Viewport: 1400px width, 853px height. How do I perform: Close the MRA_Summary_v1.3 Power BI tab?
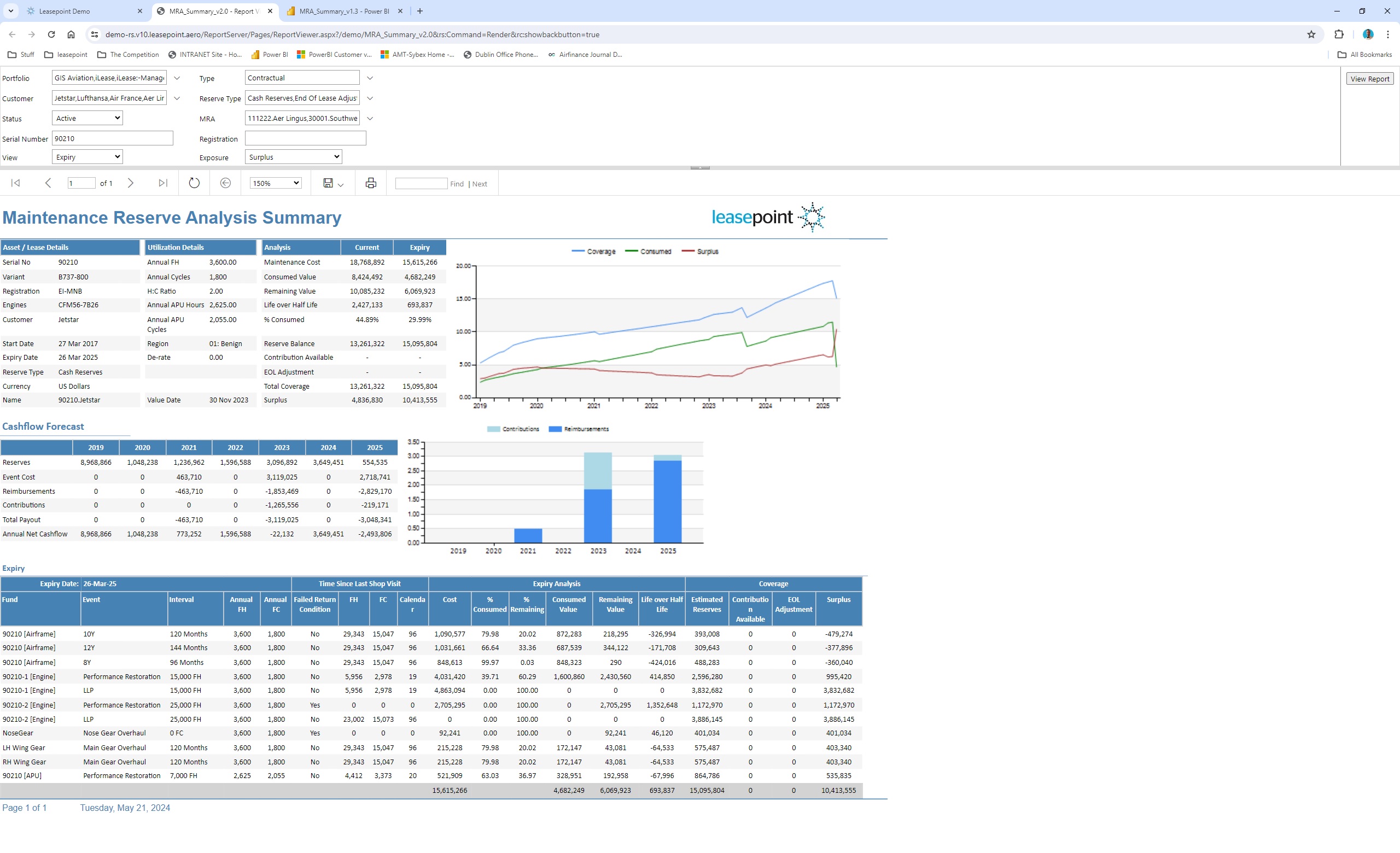pos(400,11)
